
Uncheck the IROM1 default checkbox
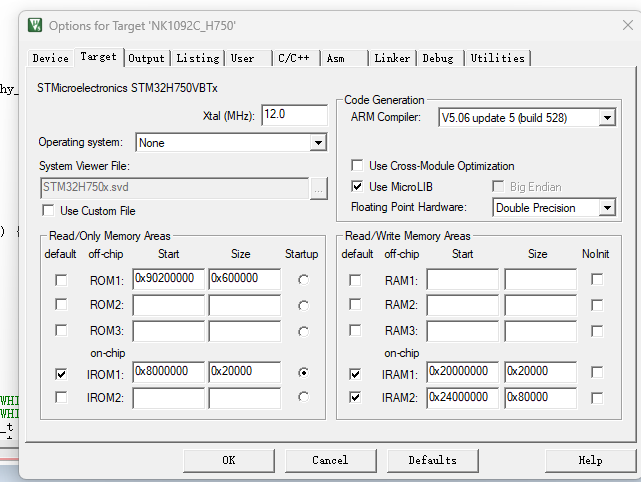point(61,374)
